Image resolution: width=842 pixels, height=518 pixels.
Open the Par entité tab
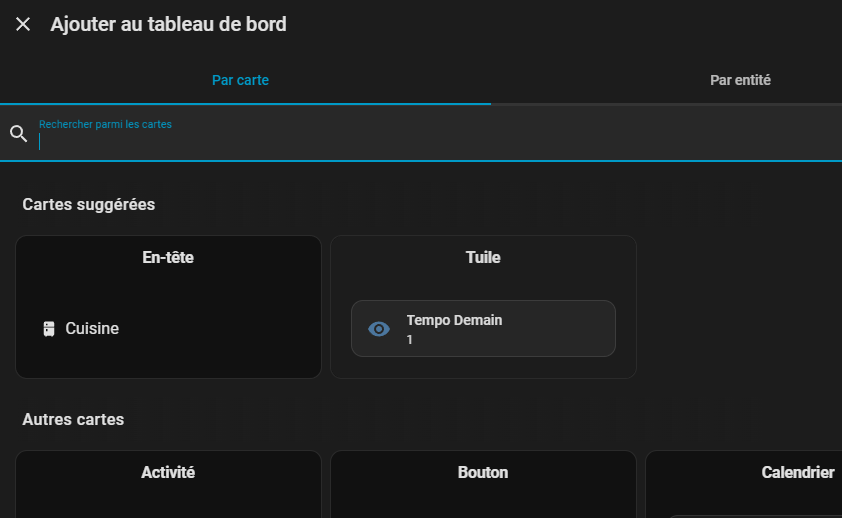tap(740, 80)
